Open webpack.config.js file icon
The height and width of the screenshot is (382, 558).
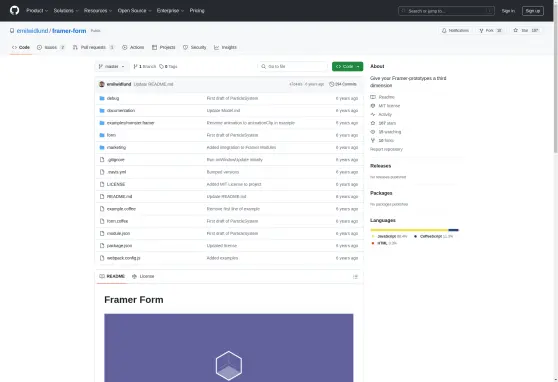[x=102, y=258]
